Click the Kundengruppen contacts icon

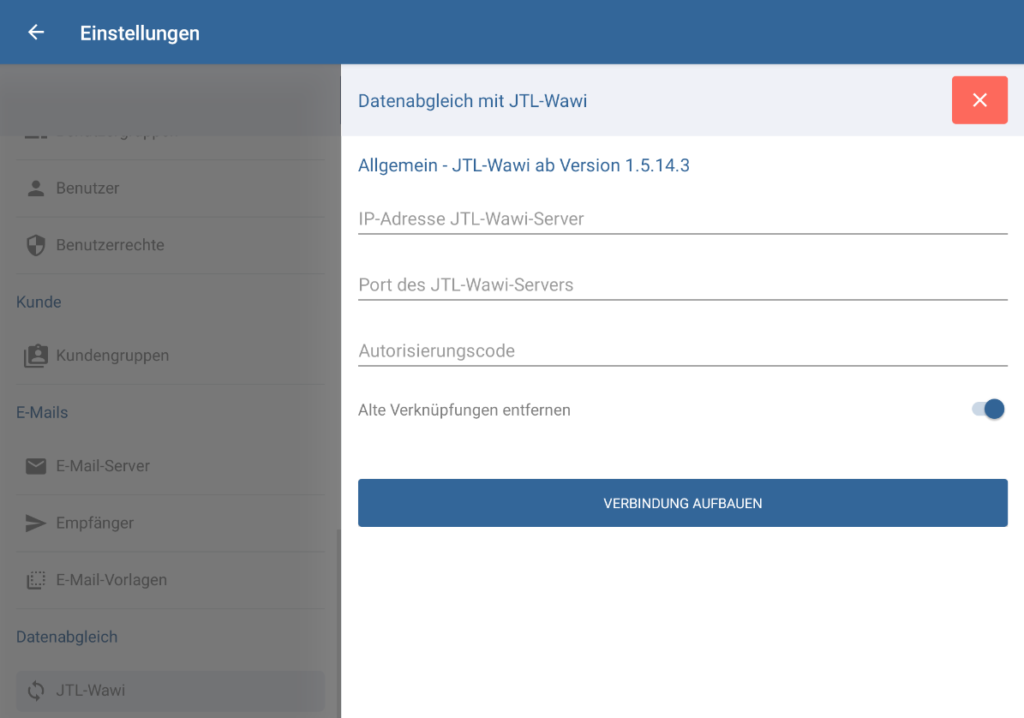coord(35,355)
